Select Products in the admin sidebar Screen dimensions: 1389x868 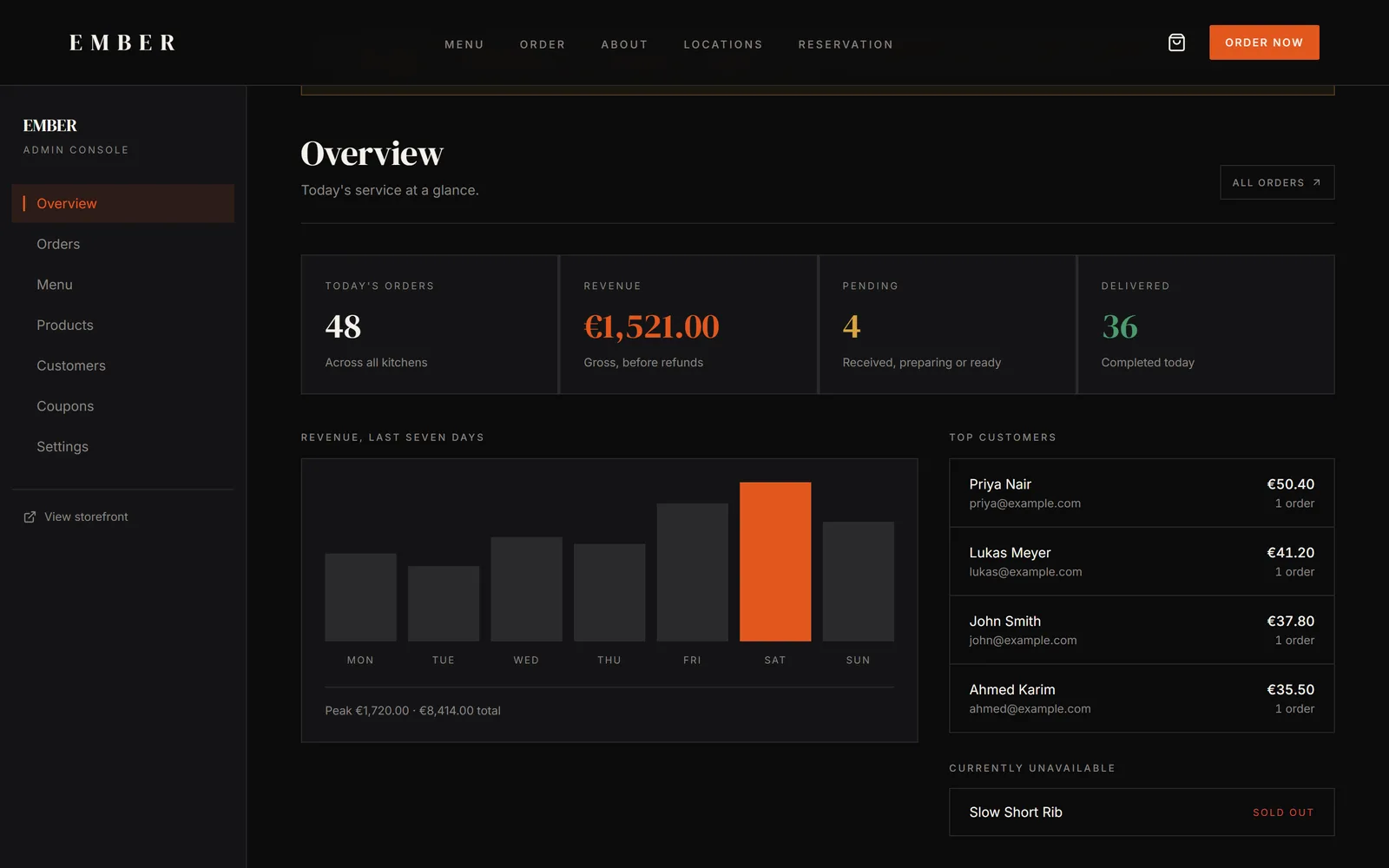pyautogui.click(x=123, y=325)
